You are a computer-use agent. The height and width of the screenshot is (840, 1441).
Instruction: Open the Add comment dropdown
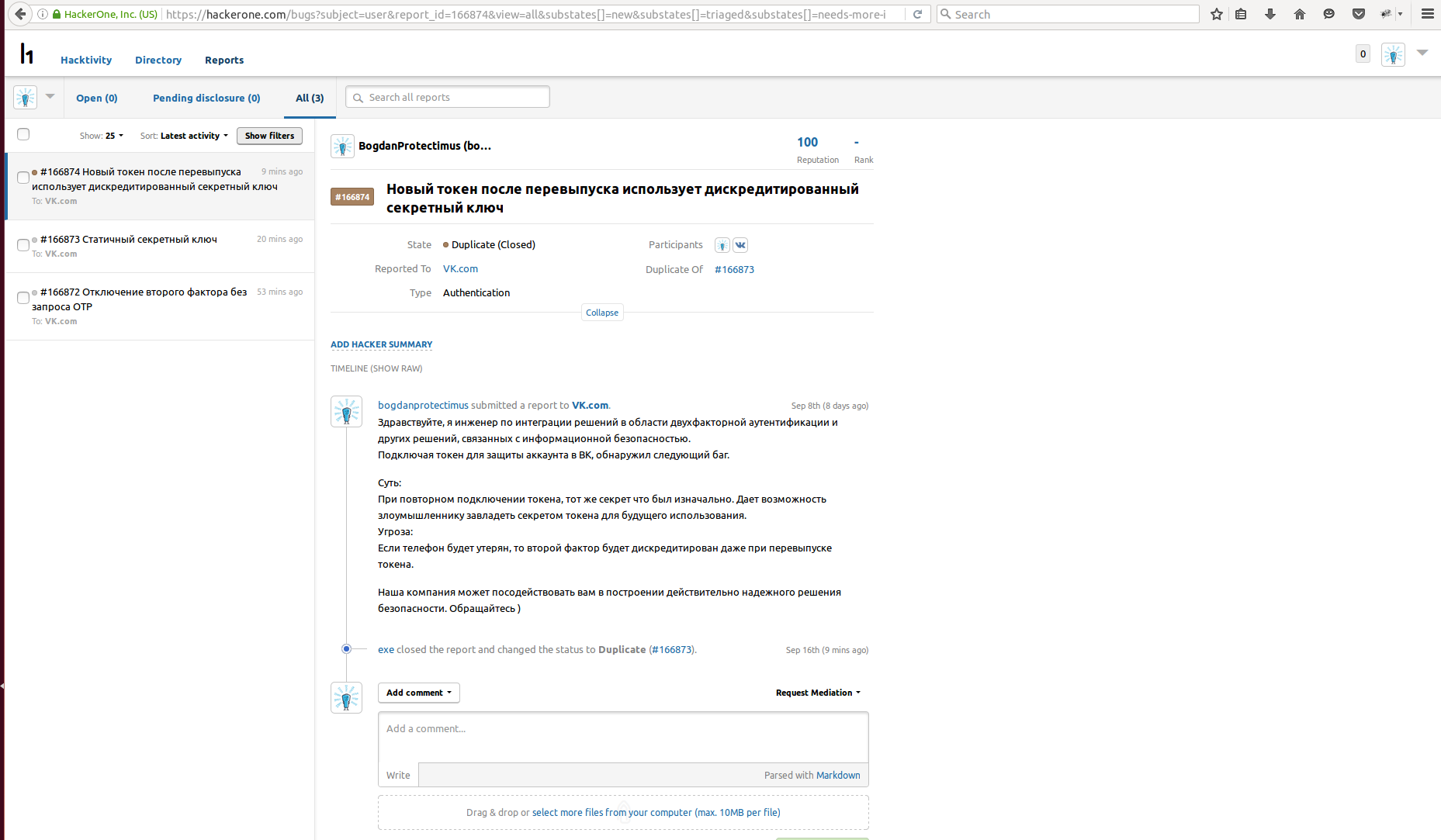point(419,693)
